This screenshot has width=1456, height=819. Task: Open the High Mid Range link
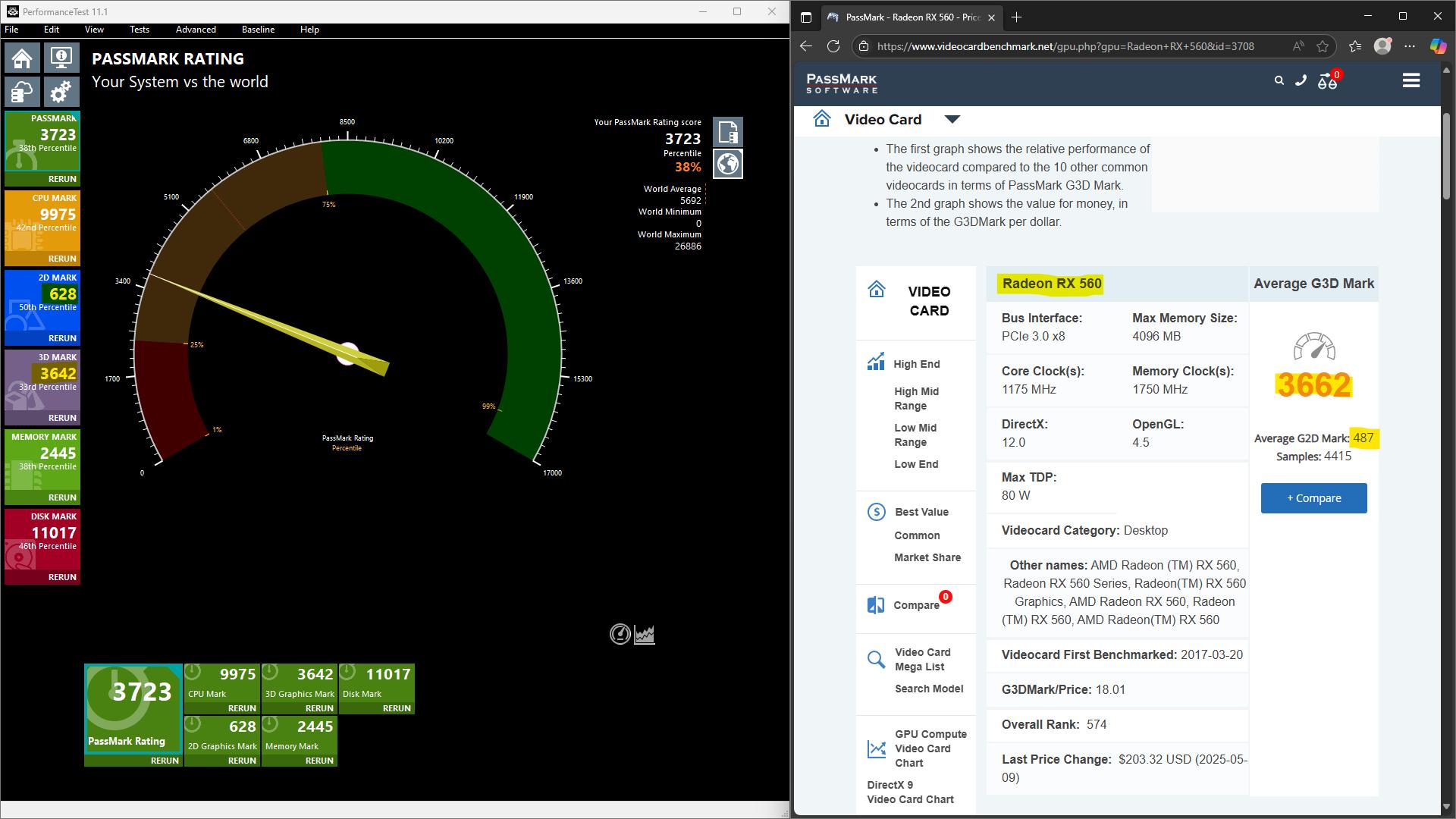(x=916, y=399)
